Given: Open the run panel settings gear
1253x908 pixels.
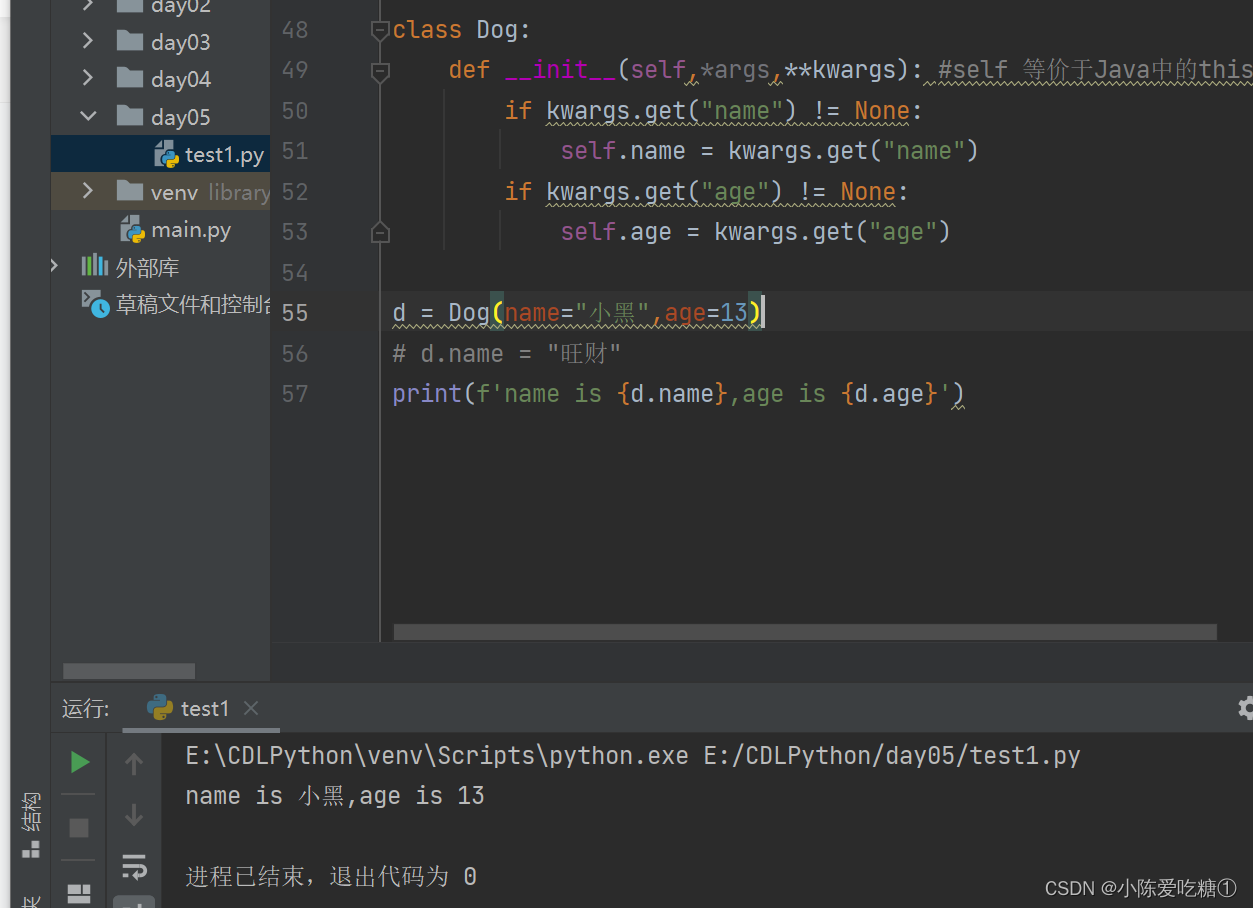Looking at the screenshot, I should (1245, 708).
